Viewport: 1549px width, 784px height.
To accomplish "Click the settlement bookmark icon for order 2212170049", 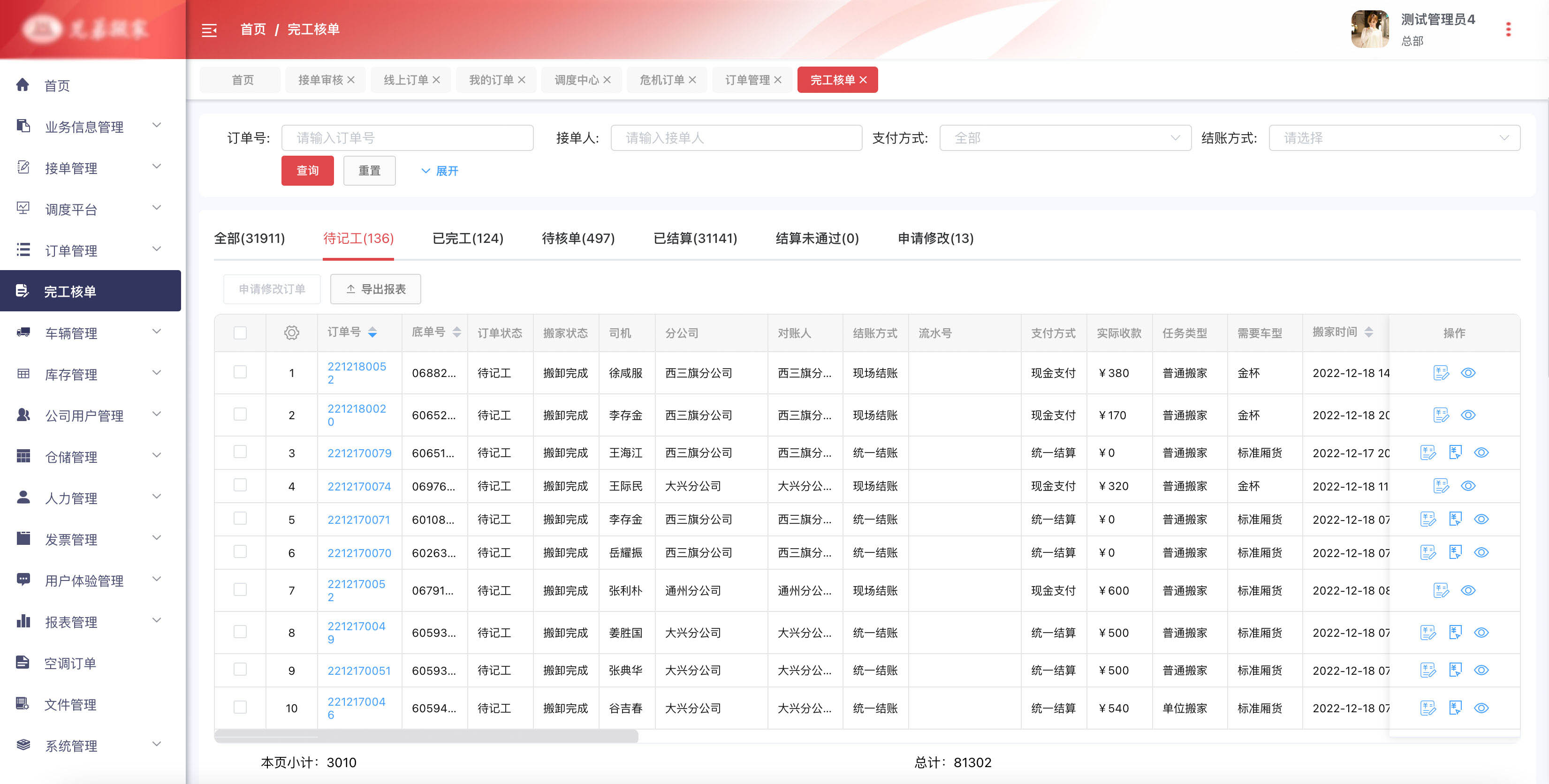I will 1455,633.
